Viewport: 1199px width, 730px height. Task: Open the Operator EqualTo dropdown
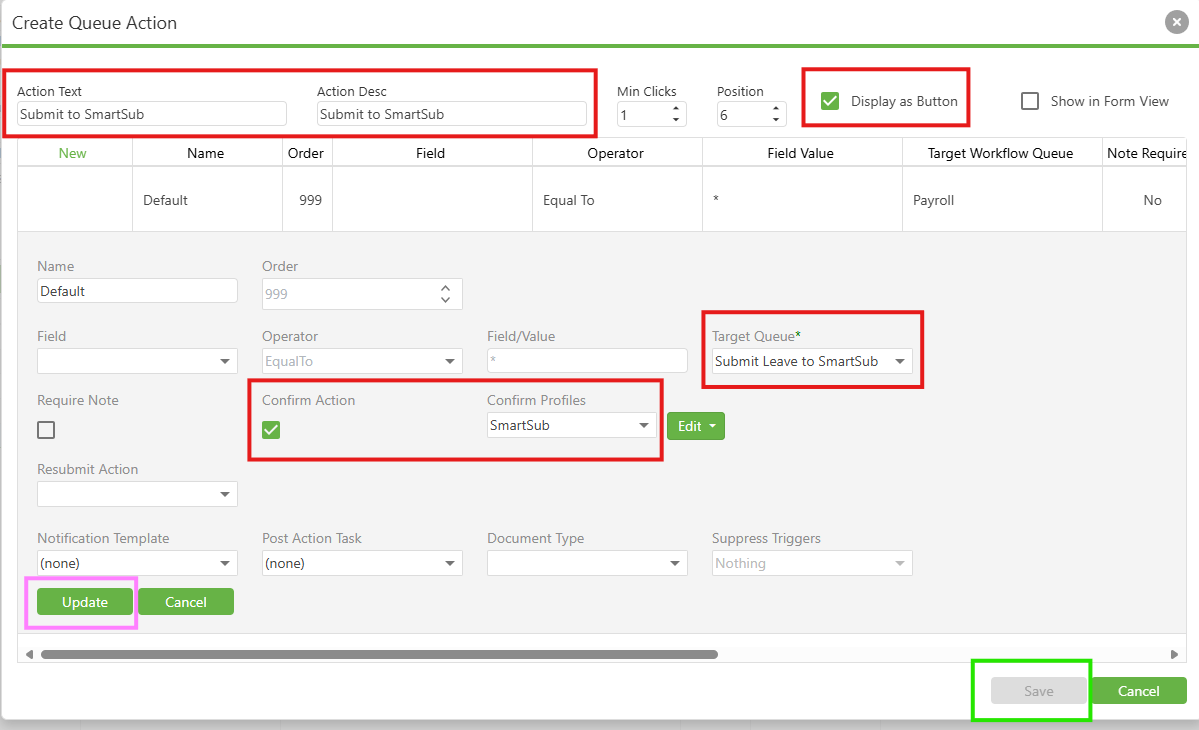[362, 361]
